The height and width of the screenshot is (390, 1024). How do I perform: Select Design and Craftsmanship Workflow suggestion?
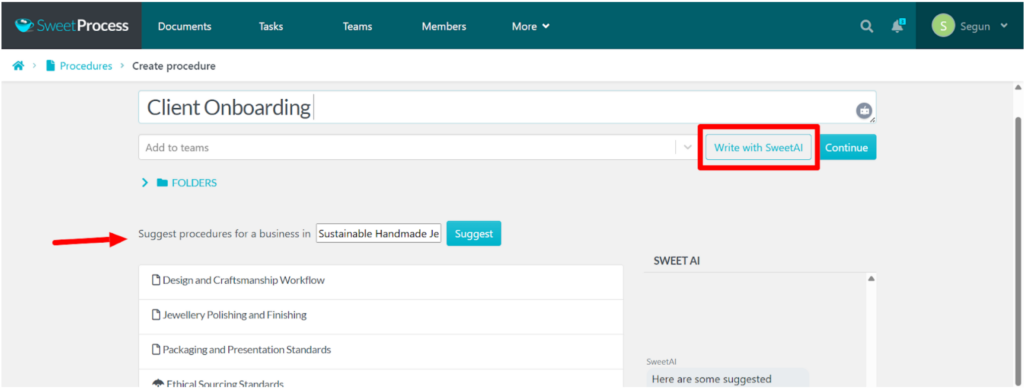click(381, 281)
